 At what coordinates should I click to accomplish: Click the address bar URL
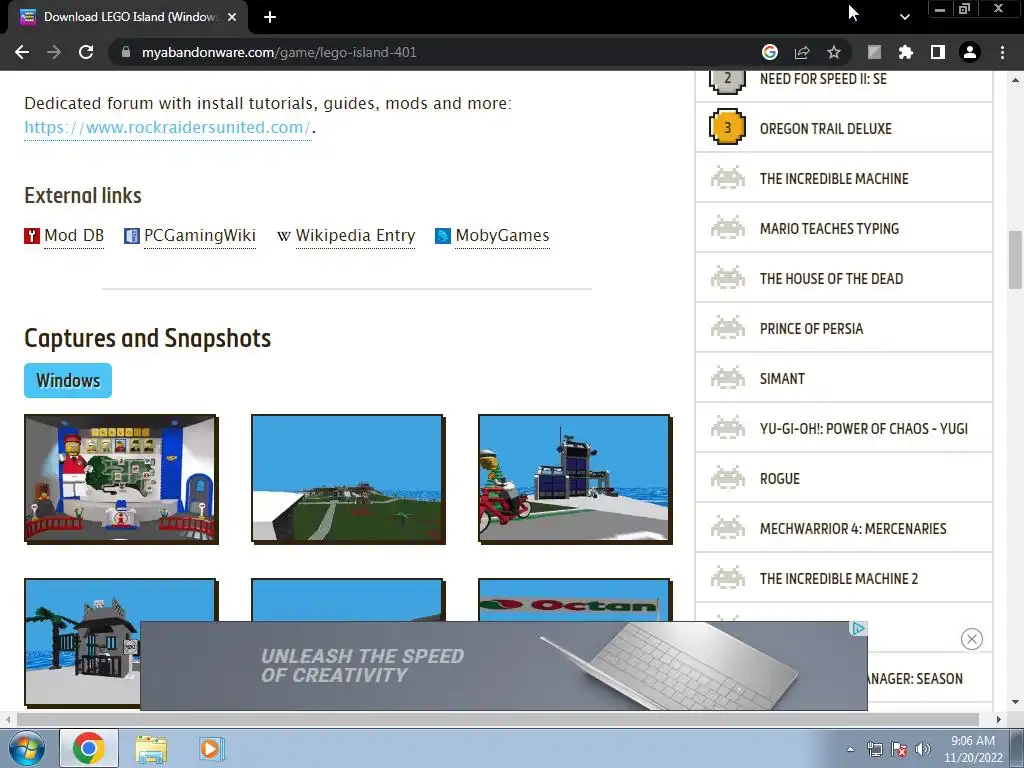(279, 52)
